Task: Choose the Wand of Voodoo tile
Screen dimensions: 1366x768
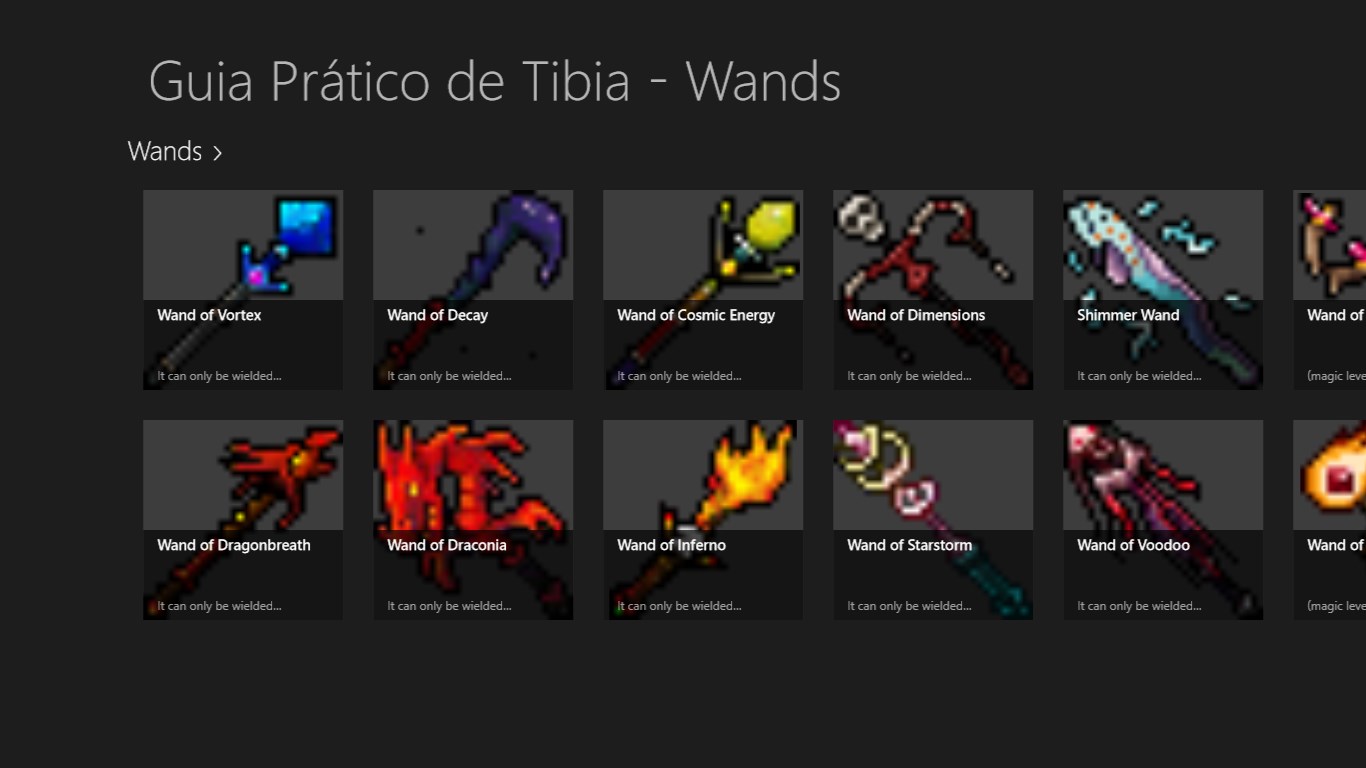Action: pyautogui.click(x=1163, y=520)
